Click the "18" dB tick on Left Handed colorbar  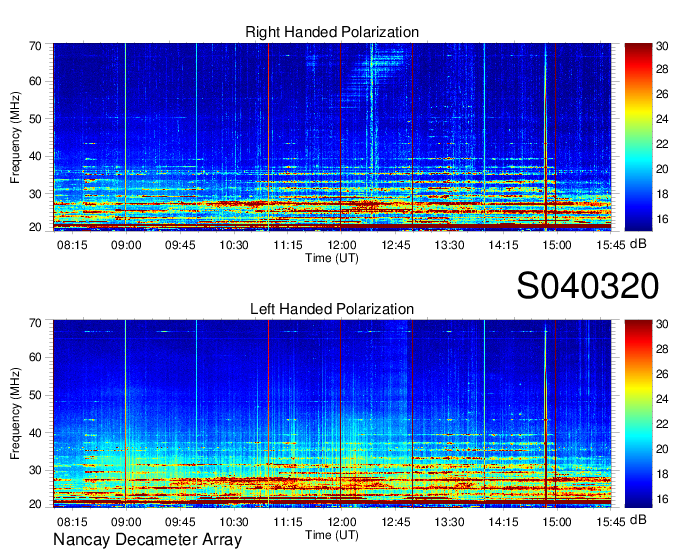[x=662, y=474]
